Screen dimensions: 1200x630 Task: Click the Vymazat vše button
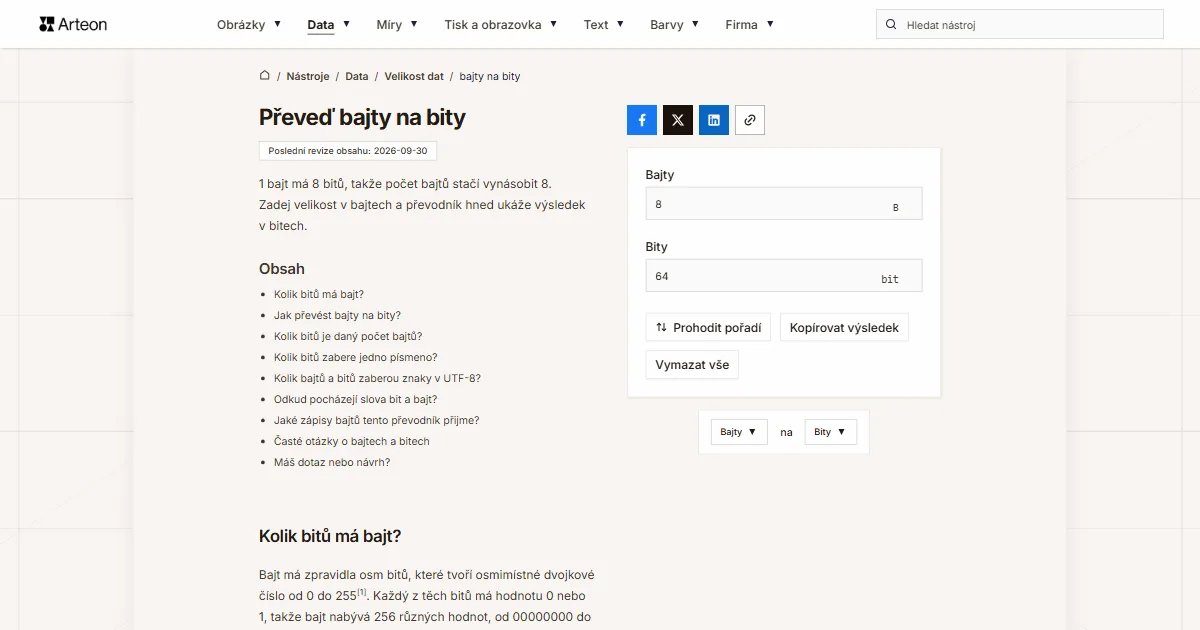(692, 365)
